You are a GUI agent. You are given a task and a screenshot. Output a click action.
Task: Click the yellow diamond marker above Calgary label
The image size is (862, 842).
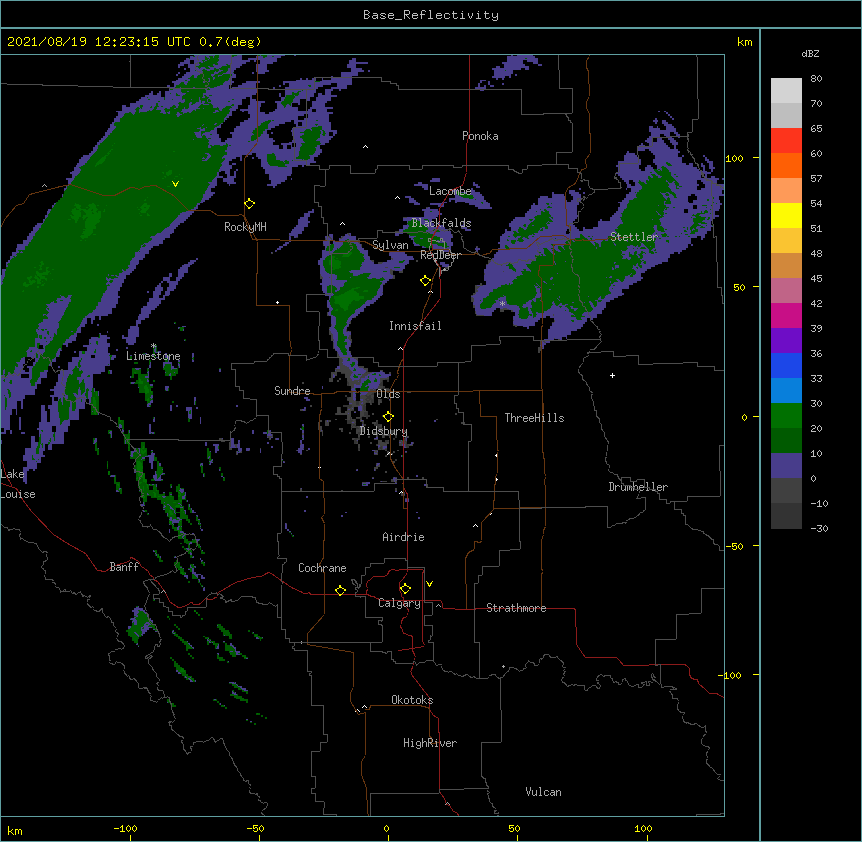point(405,589)
